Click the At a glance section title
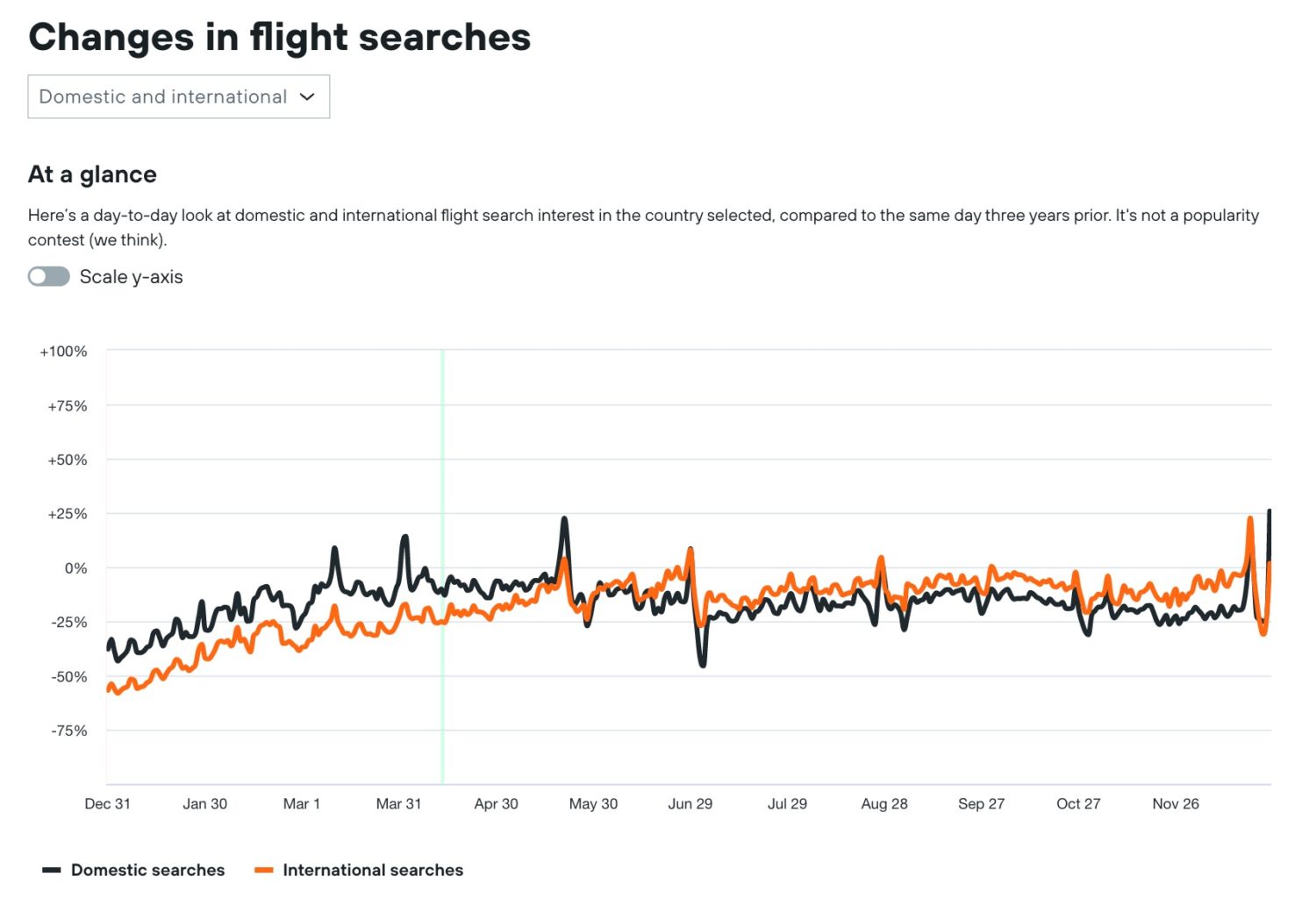 point(91,174)
